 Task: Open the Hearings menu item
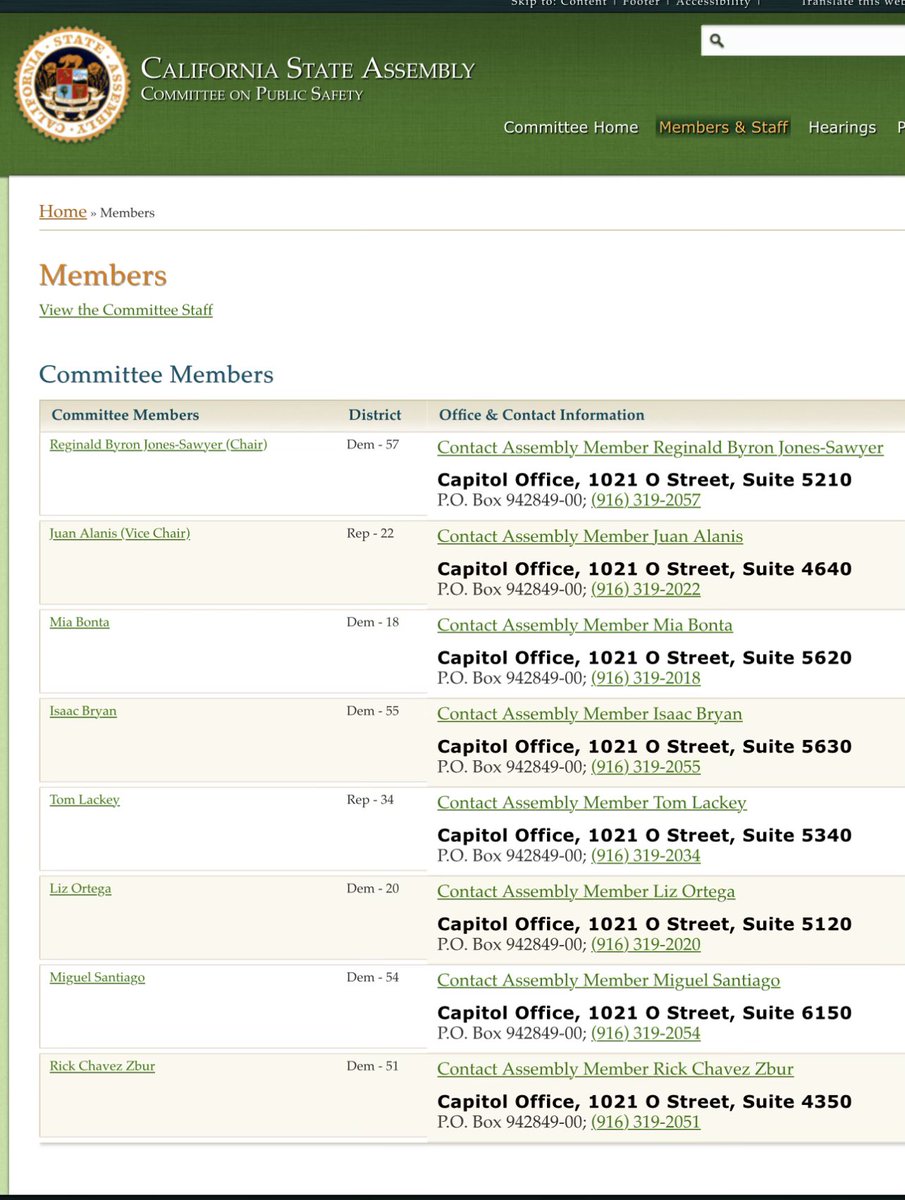(842, 127)
